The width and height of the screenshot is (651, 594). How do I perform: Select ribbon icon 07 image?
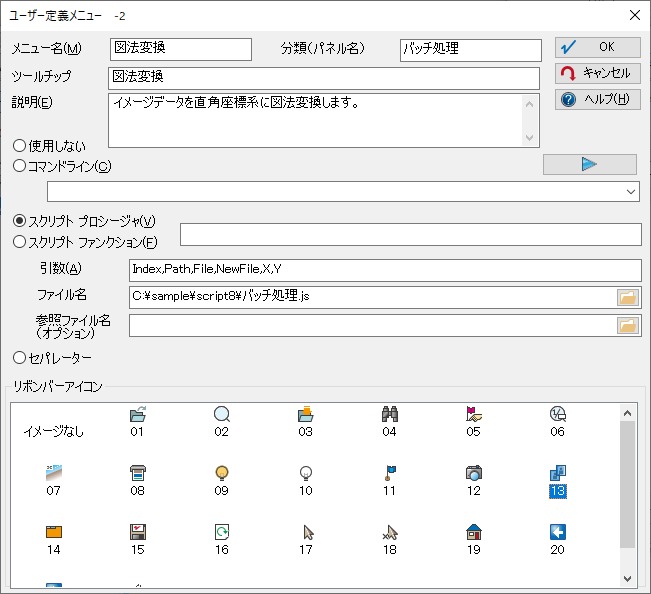[x=54, y=480]
